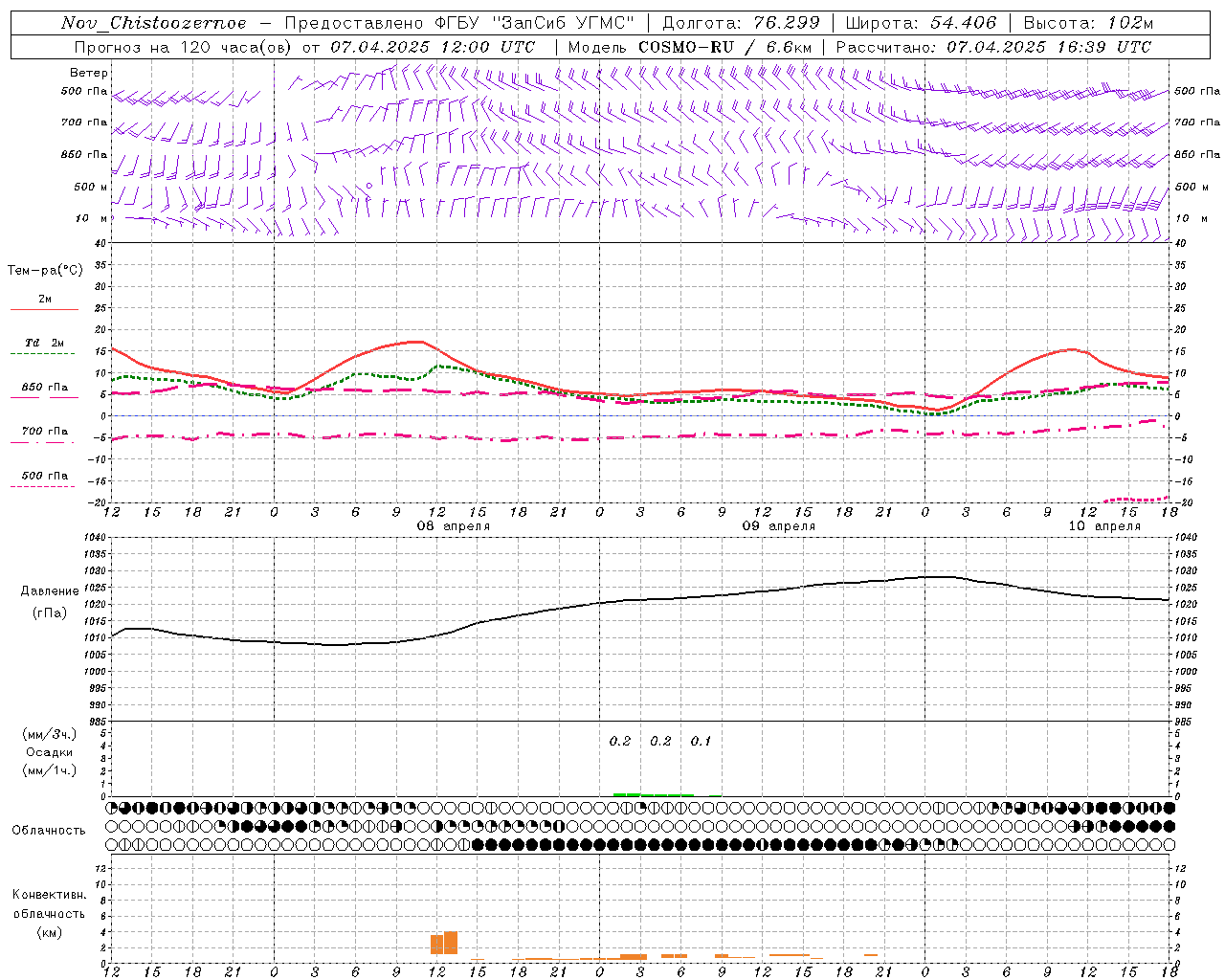Select the 'Рассчитано: 07.04.2025 16:39 UTC' timestamp

click(x=993, y=47)
